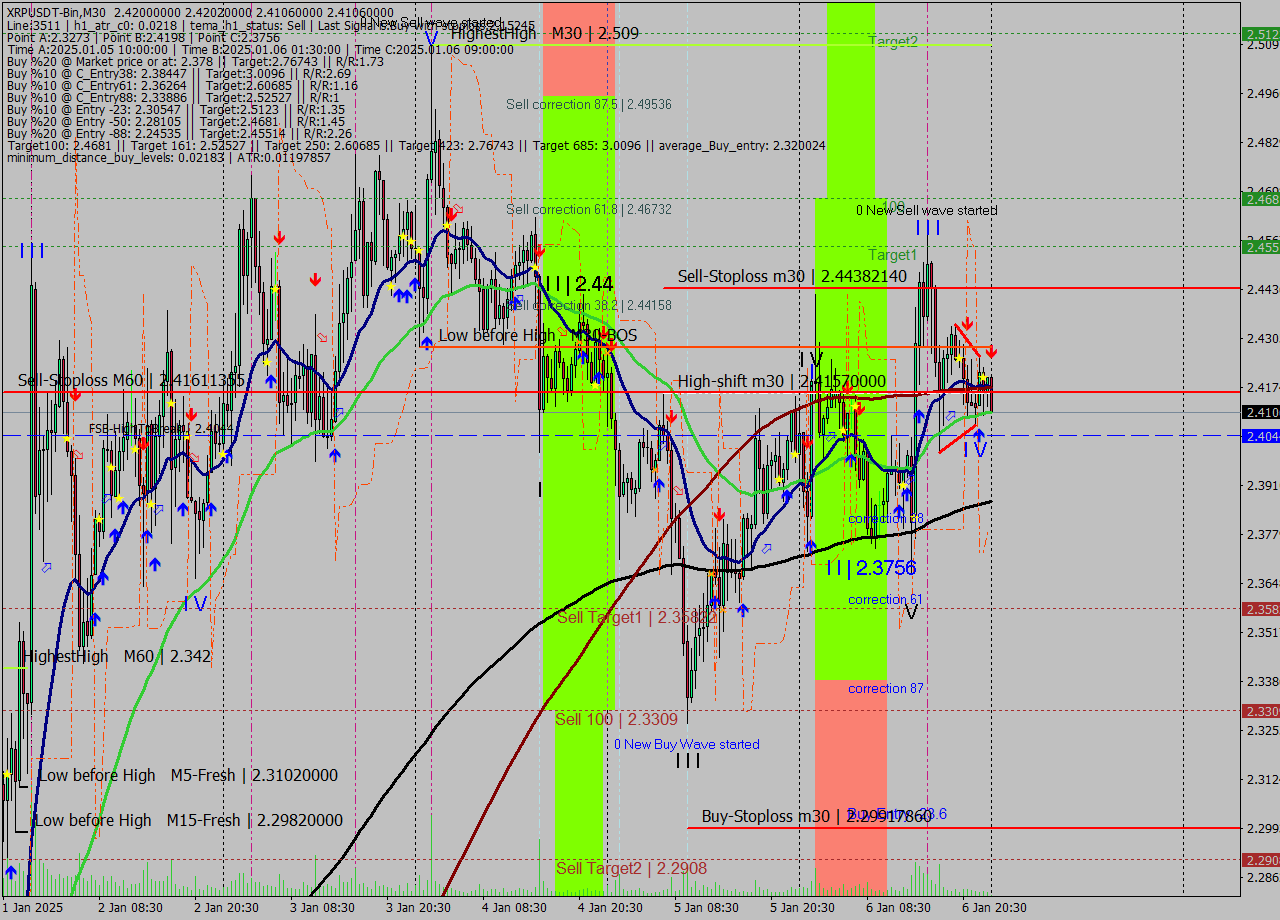Click the 2 Jan 20:30 time label

226,907
